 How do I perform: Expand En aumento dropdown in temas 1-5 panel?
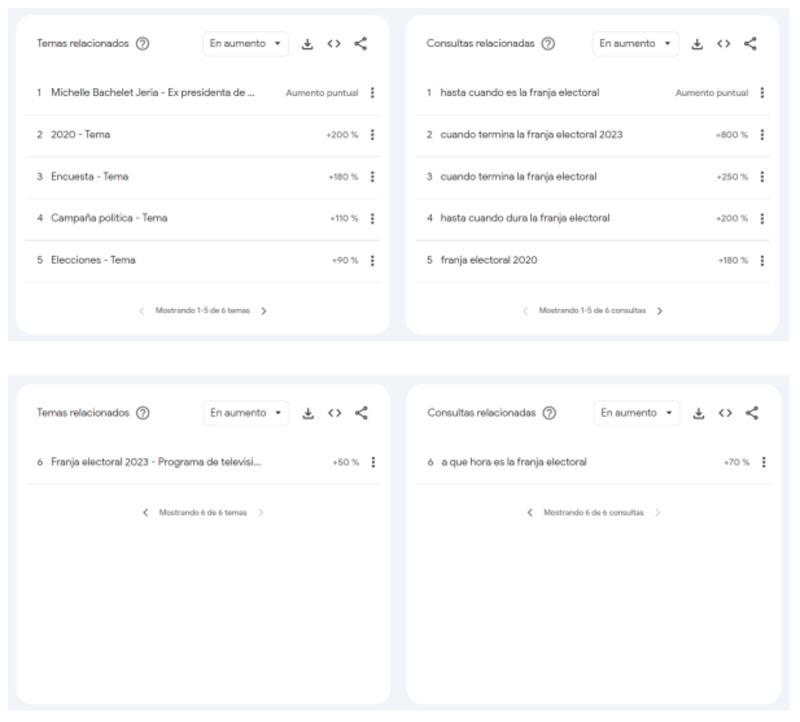(x=246, y=44)
